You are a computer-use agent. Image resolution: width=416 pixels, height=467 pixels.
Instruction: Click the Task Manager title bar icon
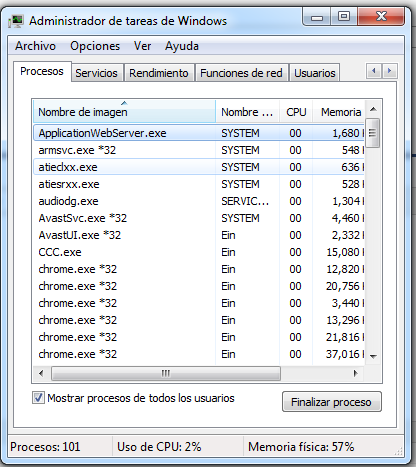point(16,21)
